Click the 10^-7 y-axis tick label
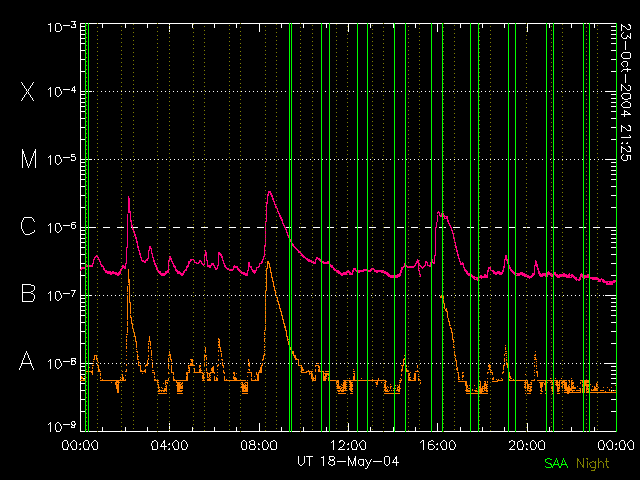 (x=62, y=295)
